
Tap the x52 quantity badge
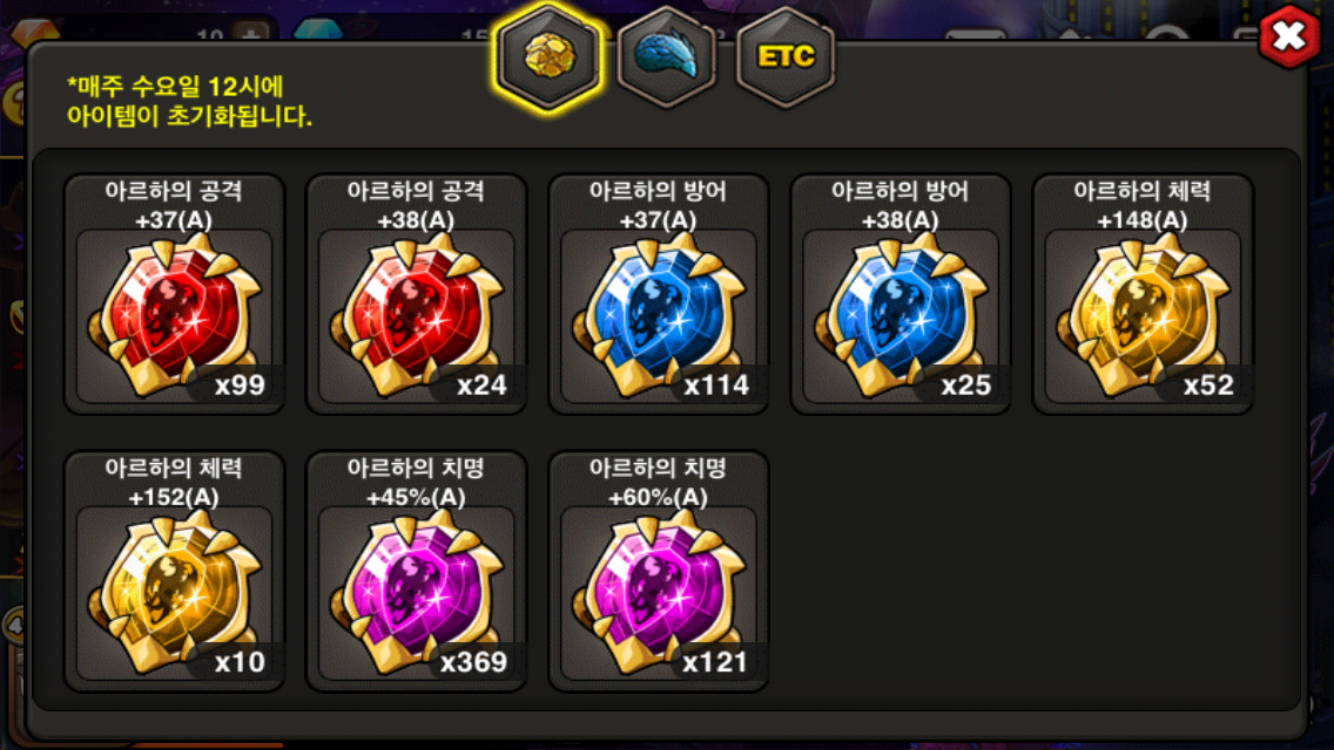point(1208,385)
